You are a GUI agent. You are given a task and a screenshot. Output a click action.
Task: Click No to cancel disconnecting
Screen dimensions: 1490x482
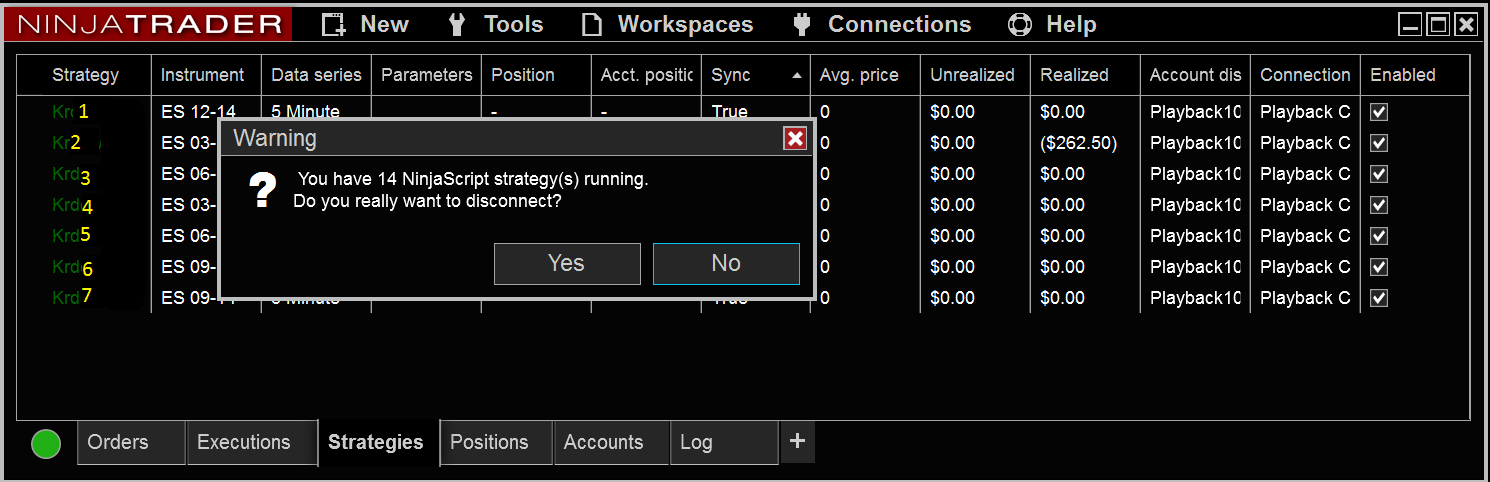coord(726,263)
